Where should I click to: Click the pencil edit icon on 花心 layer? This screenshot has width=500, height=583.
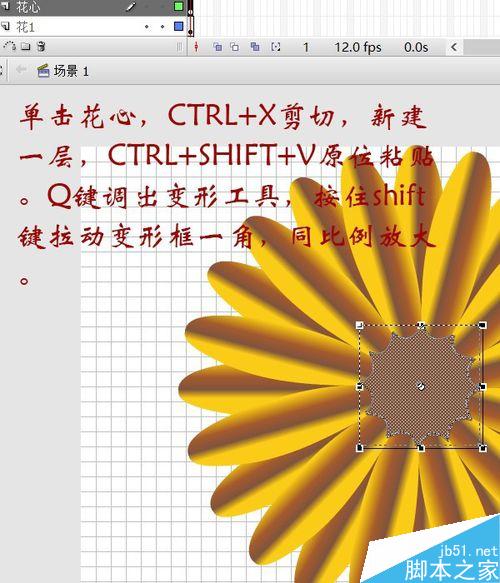[x=130, y=6]
